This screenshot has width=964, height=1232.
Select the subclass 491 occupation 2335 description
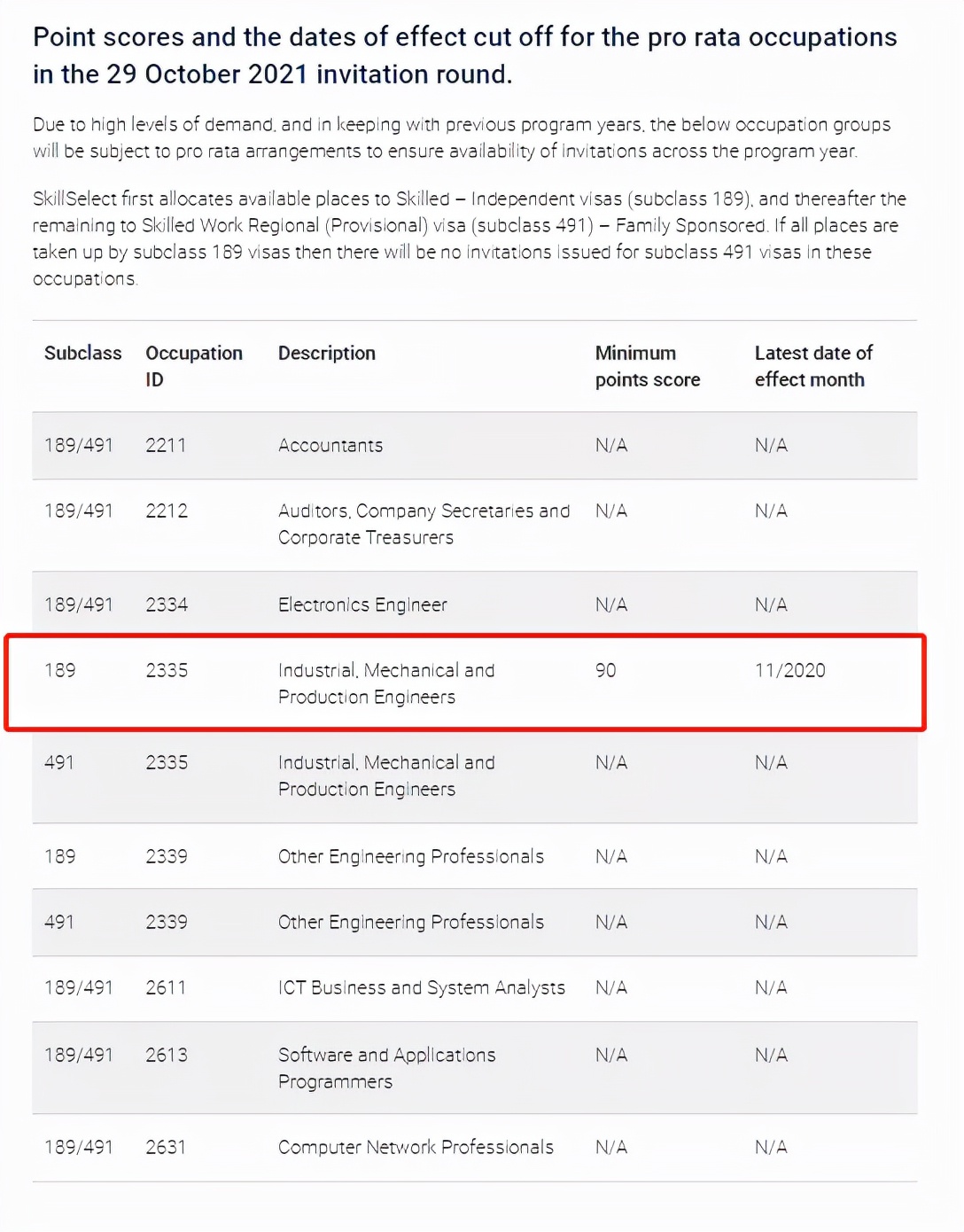(x=386, y=776)
